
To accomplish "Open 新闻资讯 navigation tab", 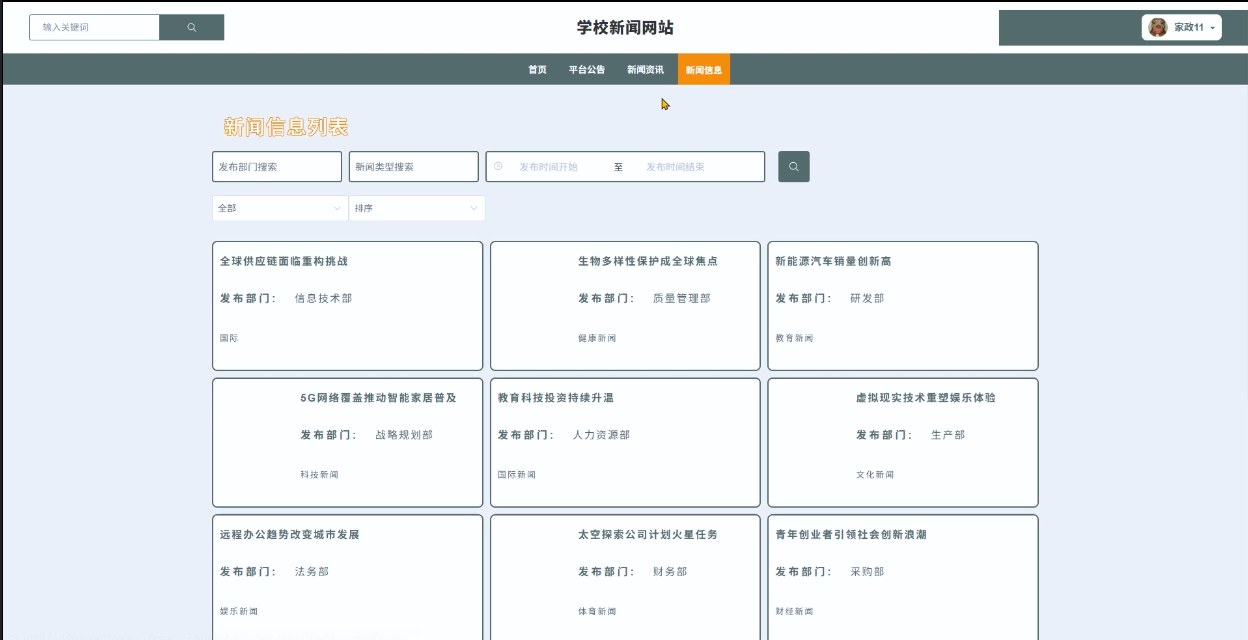I will [645, 70].
